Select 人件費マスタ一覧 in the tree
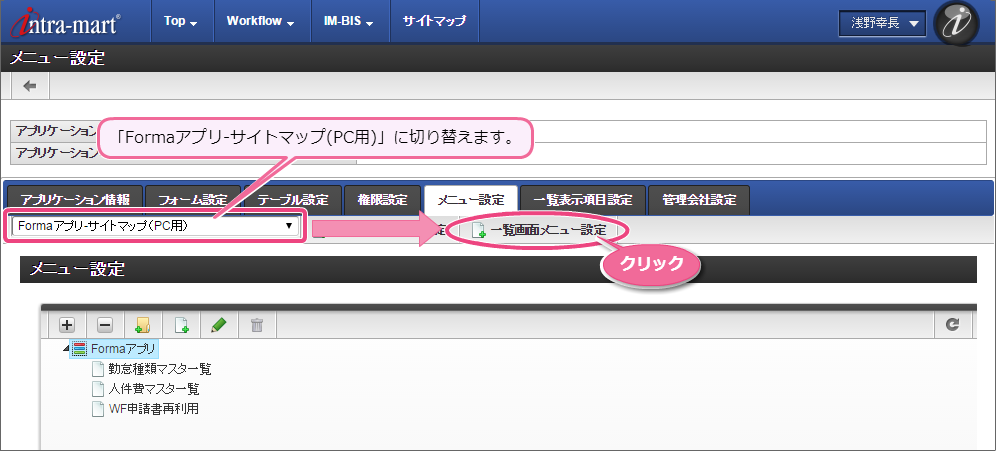Viewport: 996px width, 451px height. [x=153, y=389]
